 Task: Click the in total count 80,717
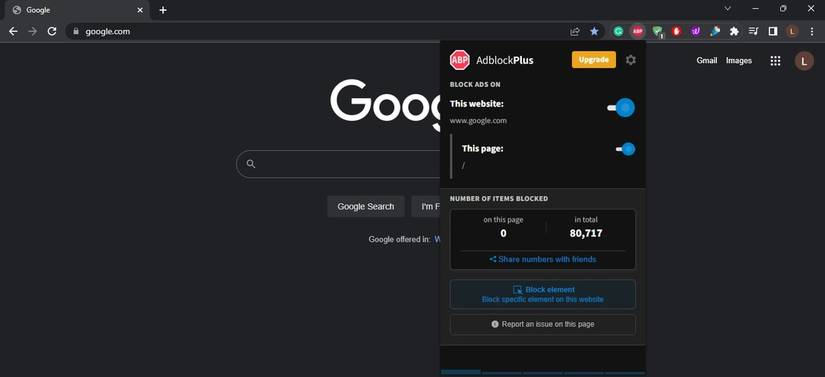(x=586, y=233)
